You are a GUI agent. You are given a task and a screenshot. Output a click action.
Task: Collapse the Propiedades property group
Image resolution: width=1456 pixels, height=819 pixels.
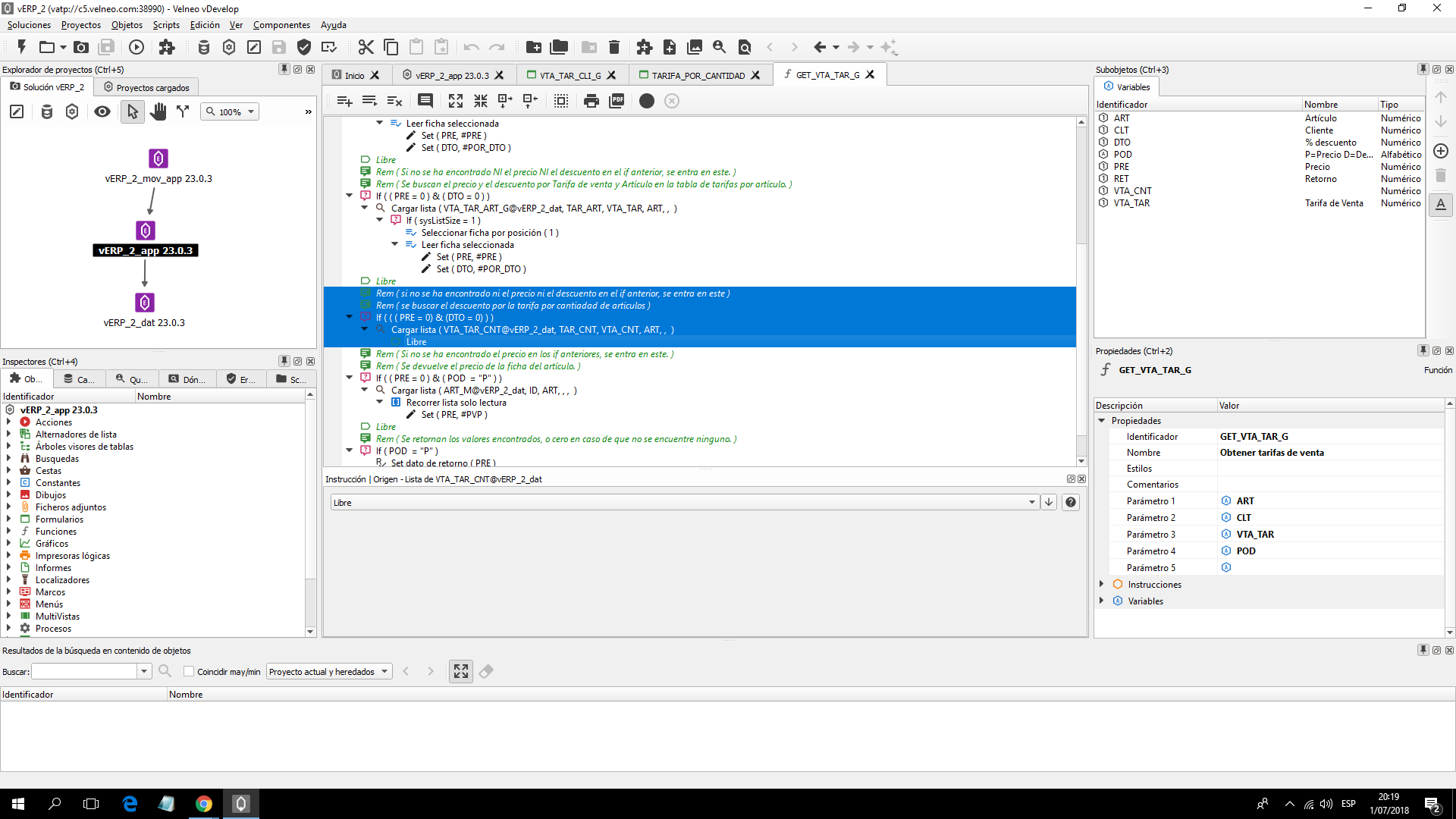(x=1101, y=420)
